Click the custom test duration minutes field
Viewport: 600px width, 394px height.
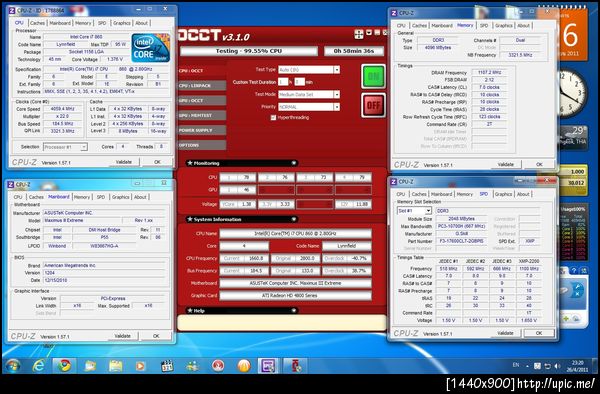(300, 82)
